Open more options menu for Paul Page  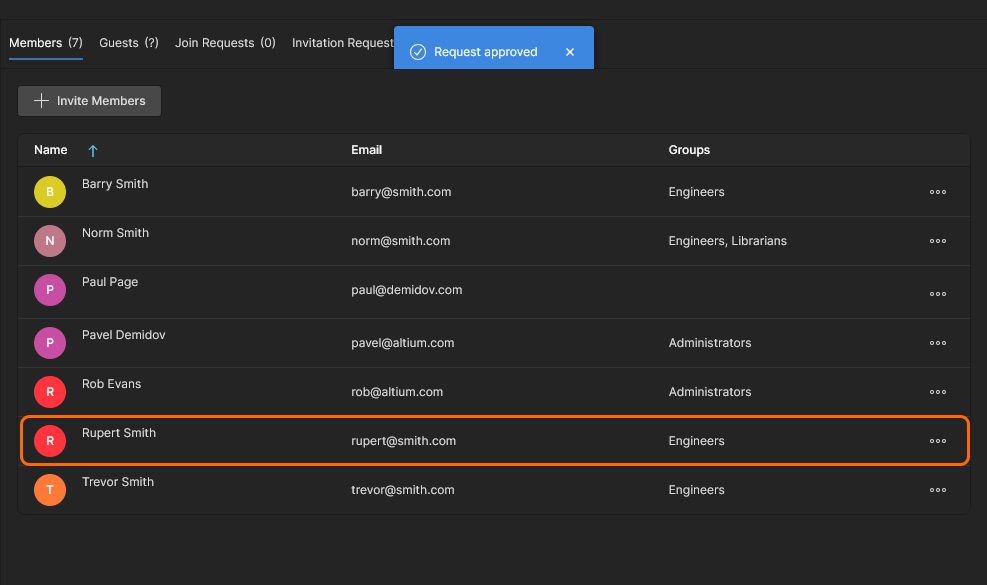(x=937, y=294)
